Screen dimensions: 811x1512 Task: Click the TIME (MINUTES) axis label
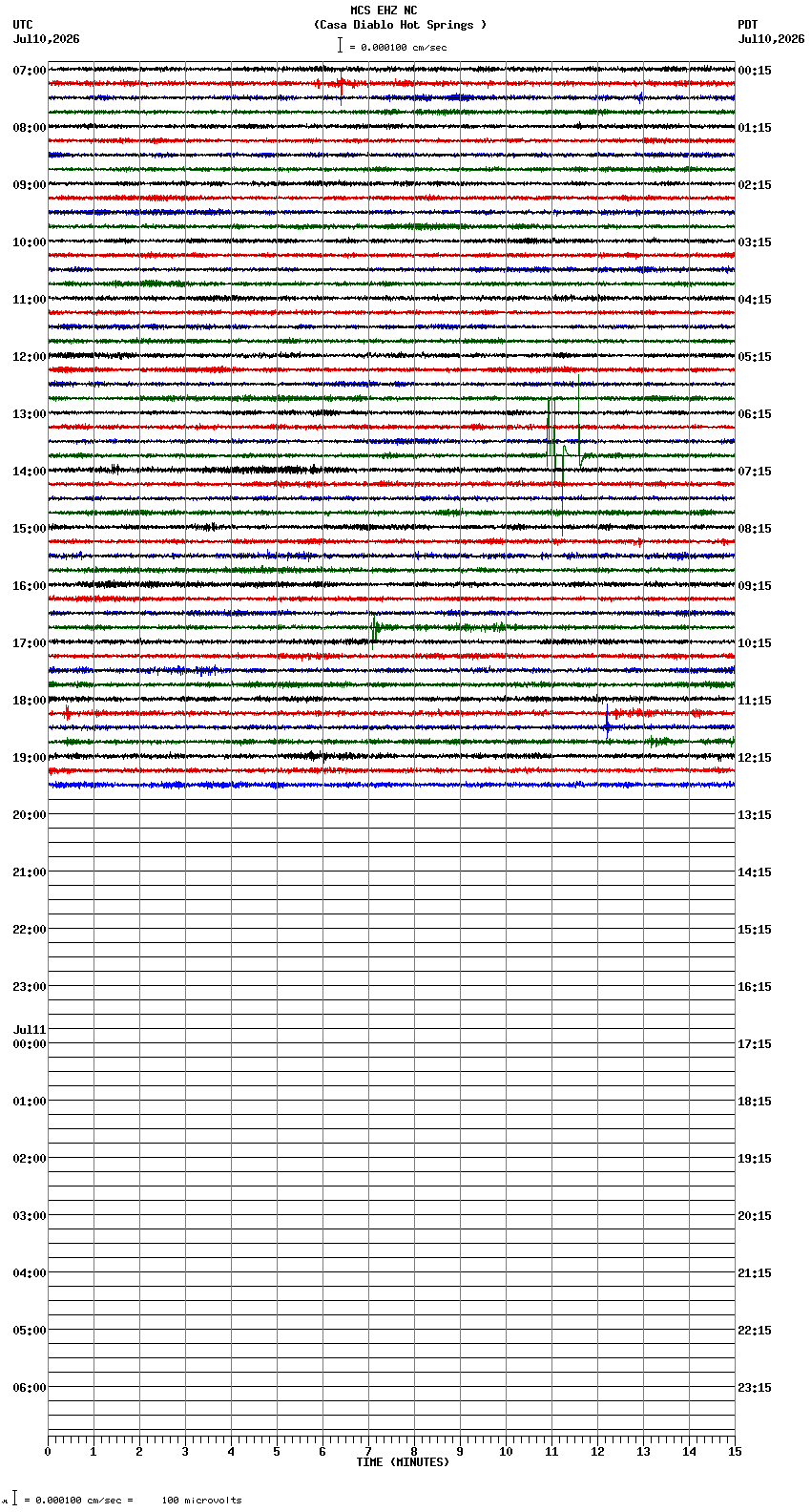[403, 1462]
